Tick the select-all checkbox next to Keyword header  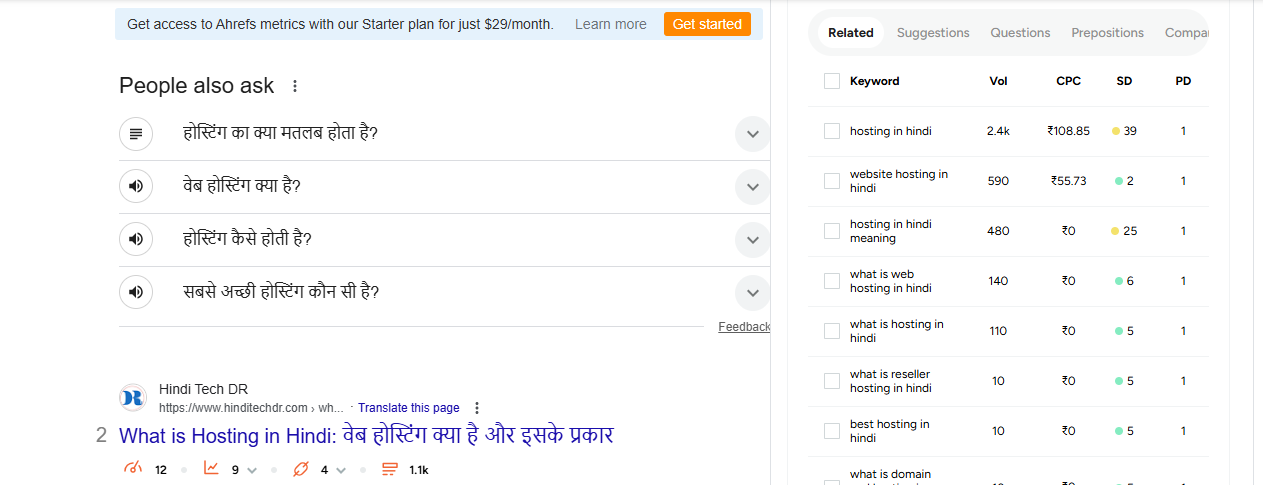click(832, 81)
